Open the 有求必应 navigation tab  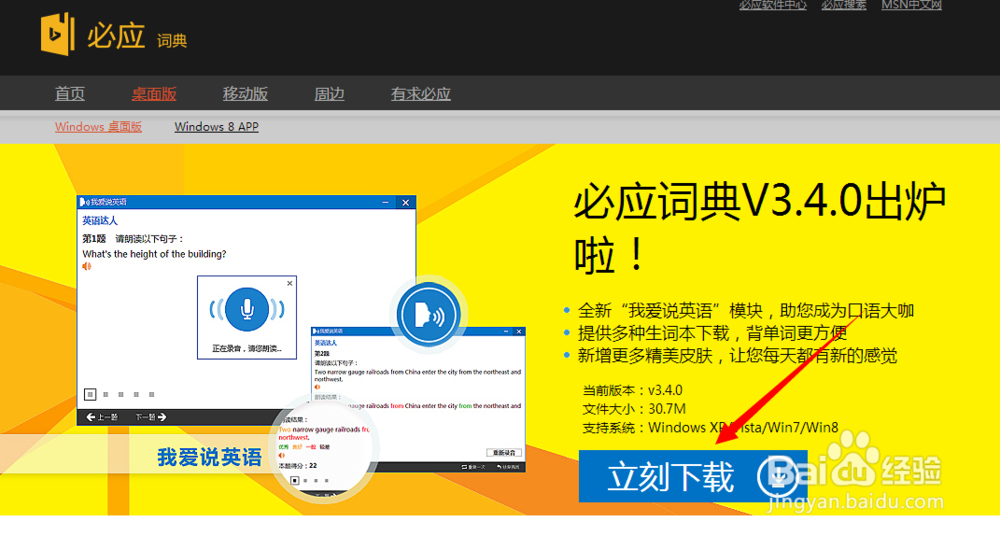421,94
